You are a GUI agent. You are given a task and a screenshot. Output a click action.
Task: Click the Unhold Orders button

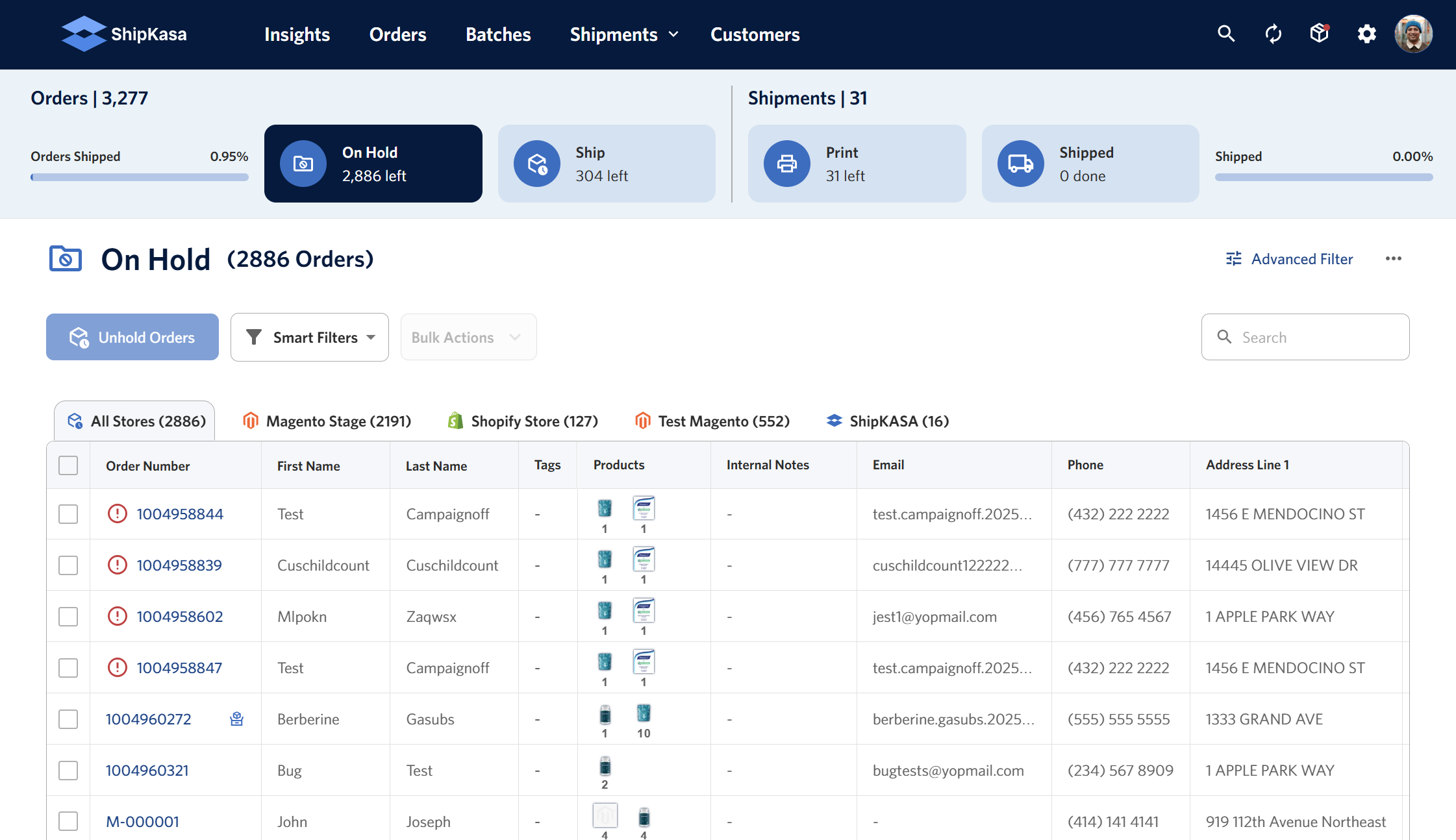pyautogui.click(x=132, y=338)
